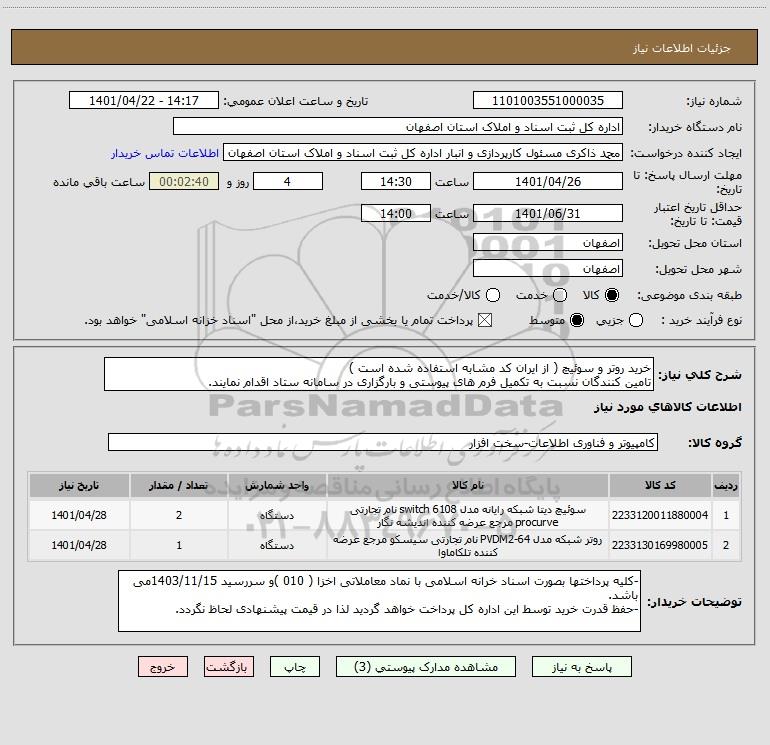Click need date 1401/04/28 in switch row

coord(79,515)
